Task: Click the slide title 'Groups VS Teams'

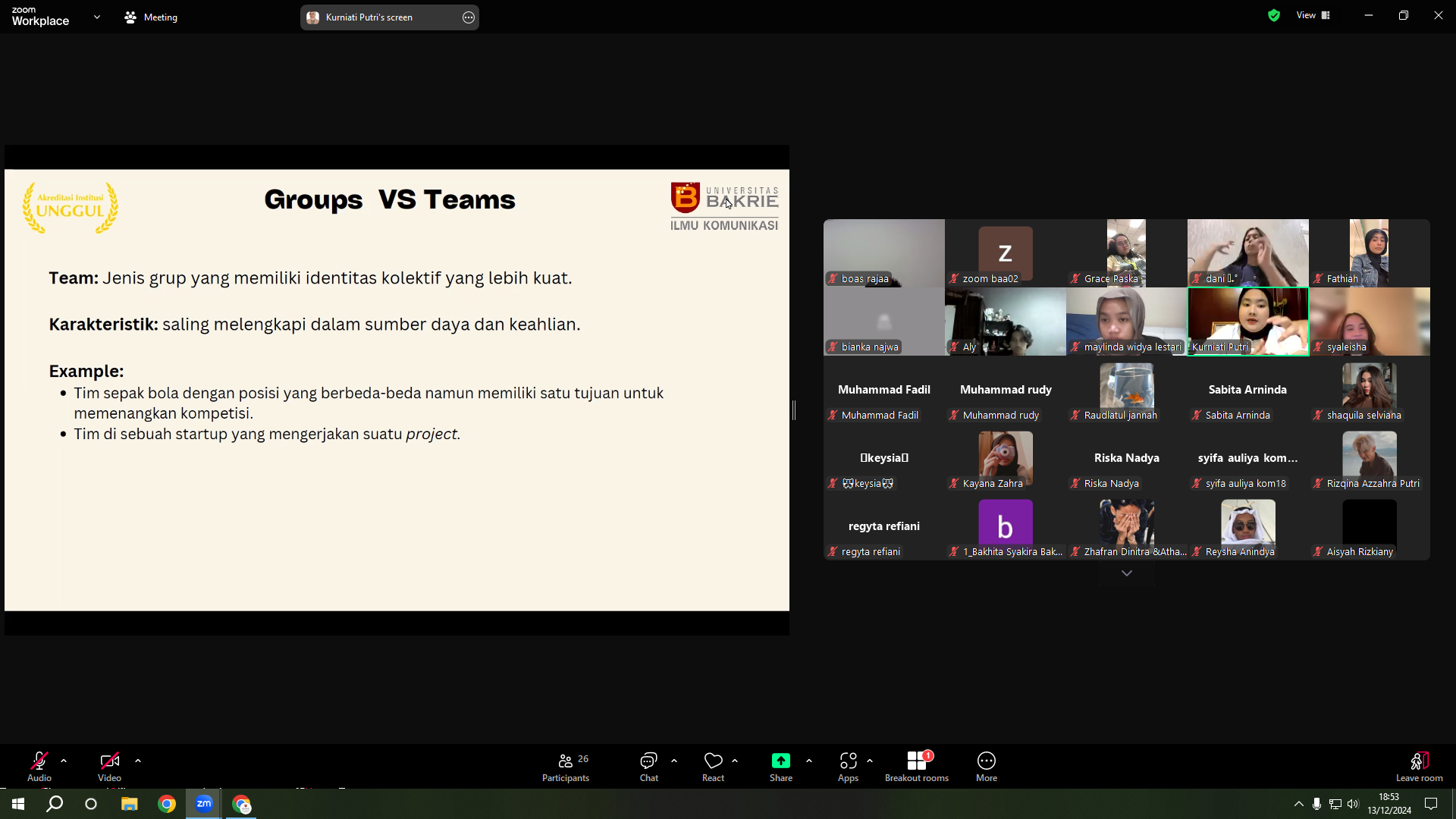Action: pyautogui.click(x=390, y=199)
